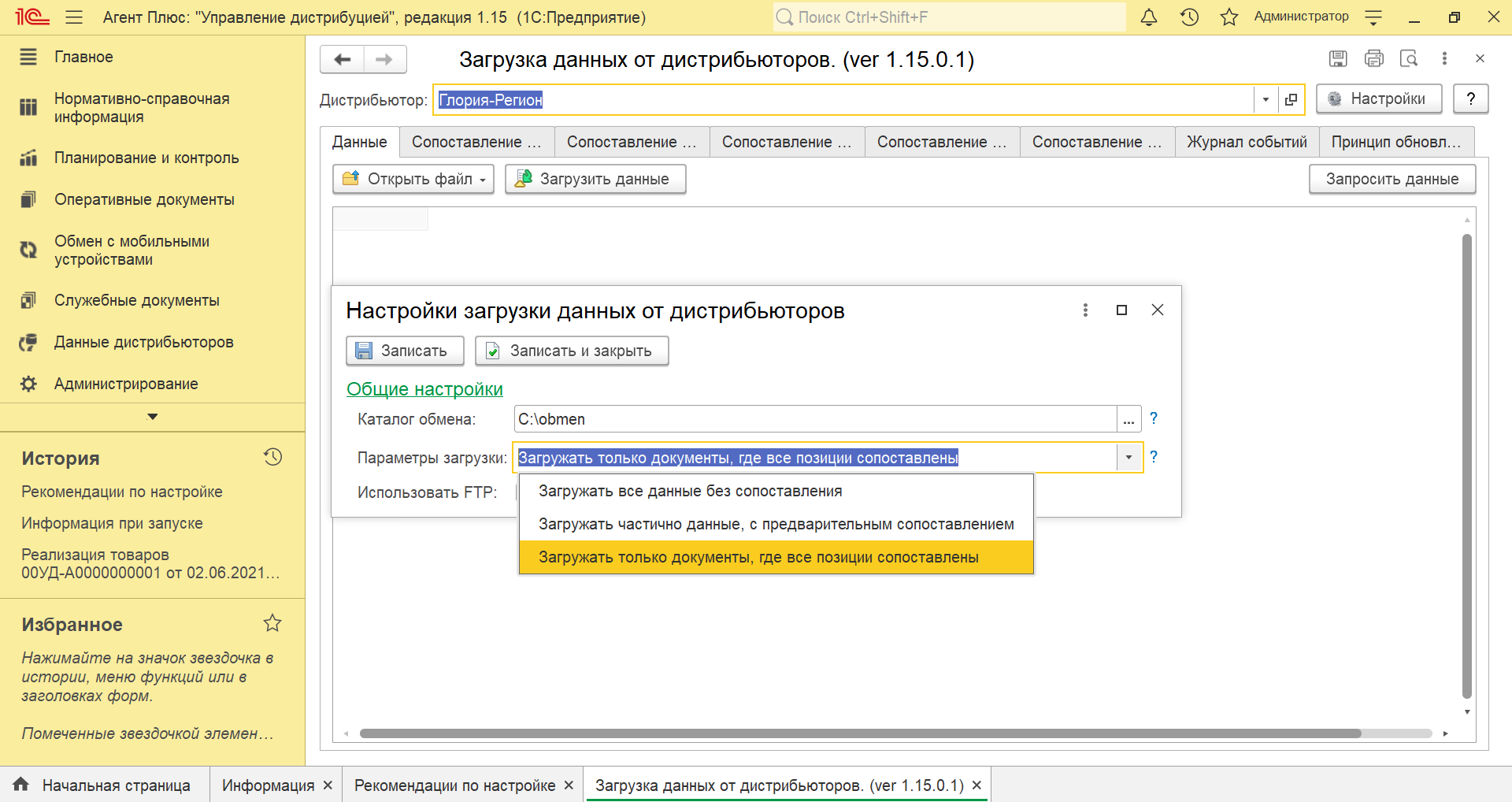Open favorites star icon in title bar
Viewport: 1512px width, 802px height.
tap(1229, 17)
